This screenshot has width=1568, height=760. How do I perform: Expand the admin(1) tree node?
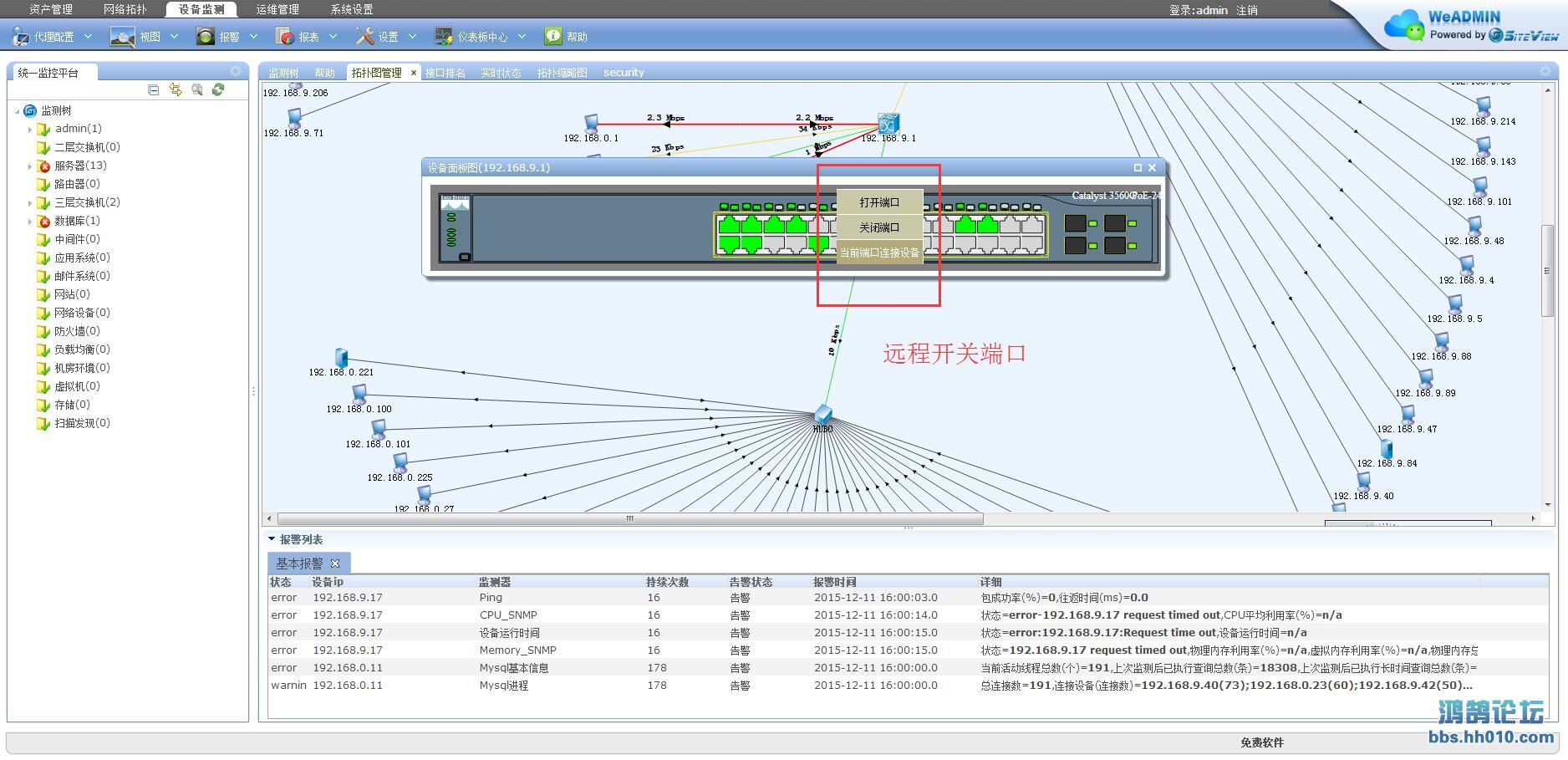tap(30, 130)
